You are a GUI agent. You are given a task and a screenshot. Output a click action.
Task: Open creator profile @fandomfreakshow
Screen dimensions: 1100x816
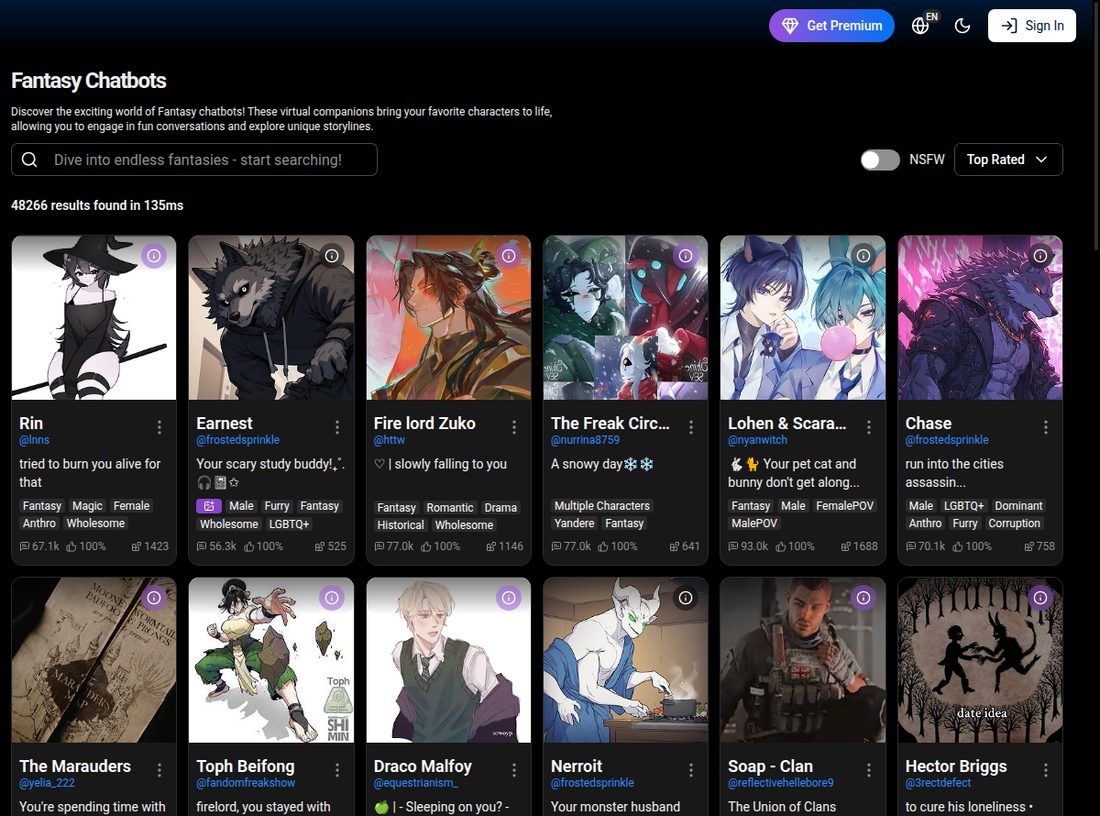(246, 782)
